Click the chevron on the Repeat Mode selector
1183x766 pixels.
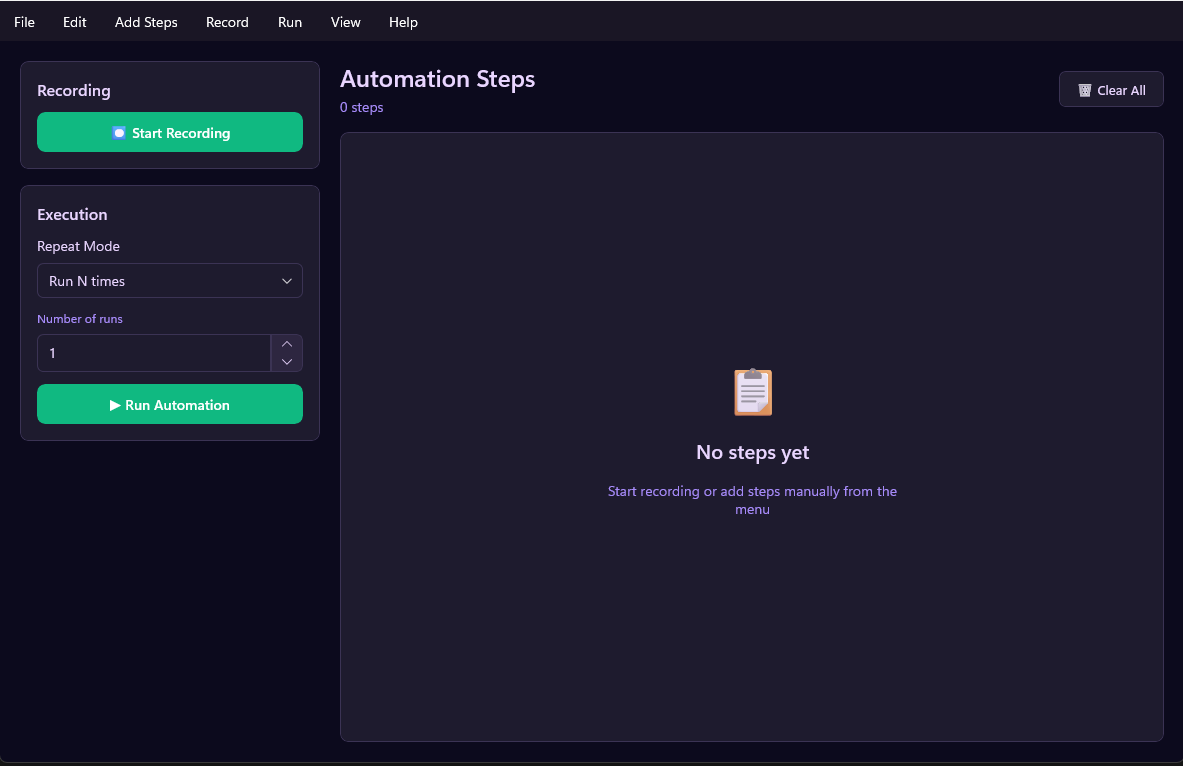pos(287,281)
